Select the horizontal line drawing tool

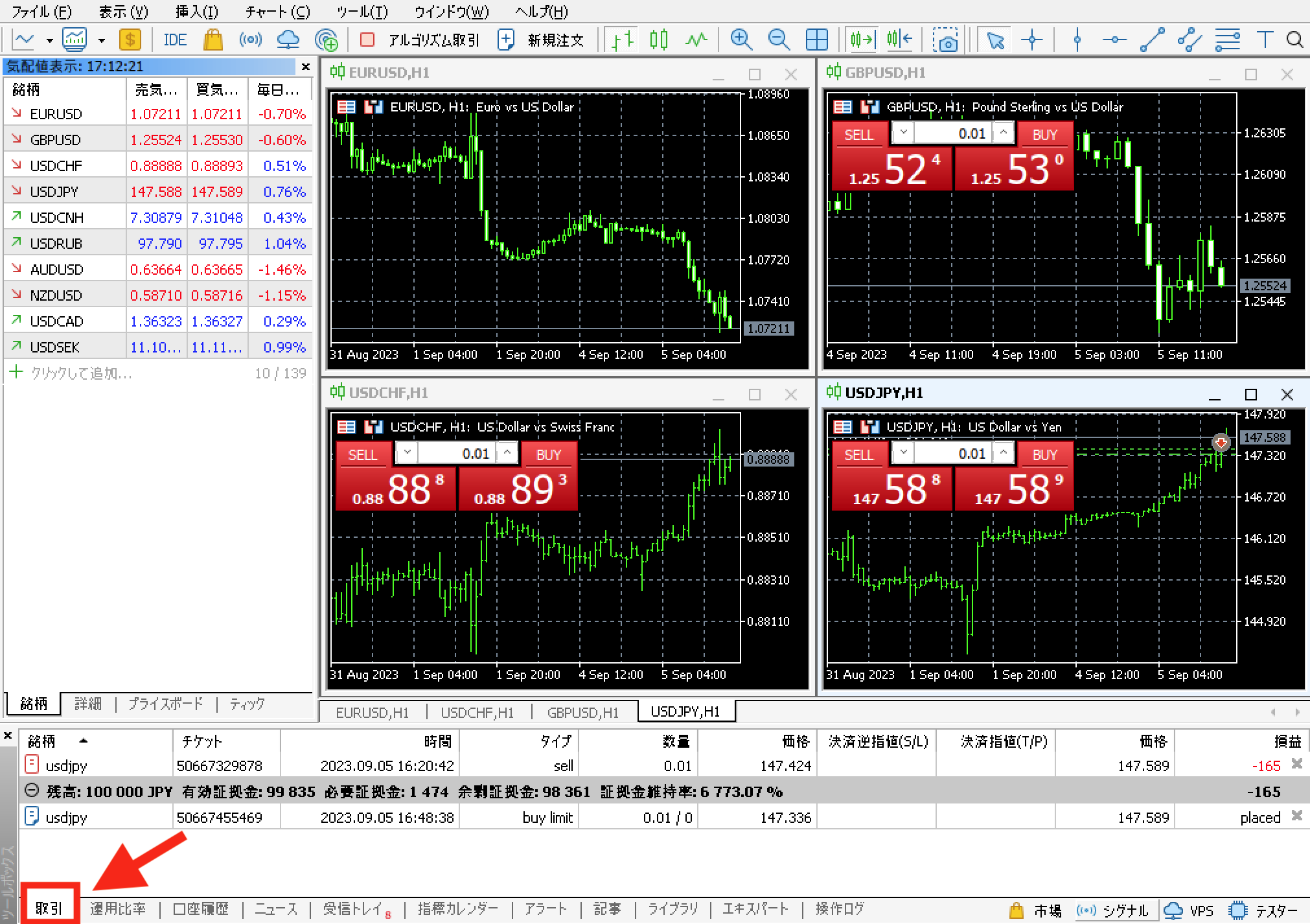pyautogui.click(x=1114, y=40)
